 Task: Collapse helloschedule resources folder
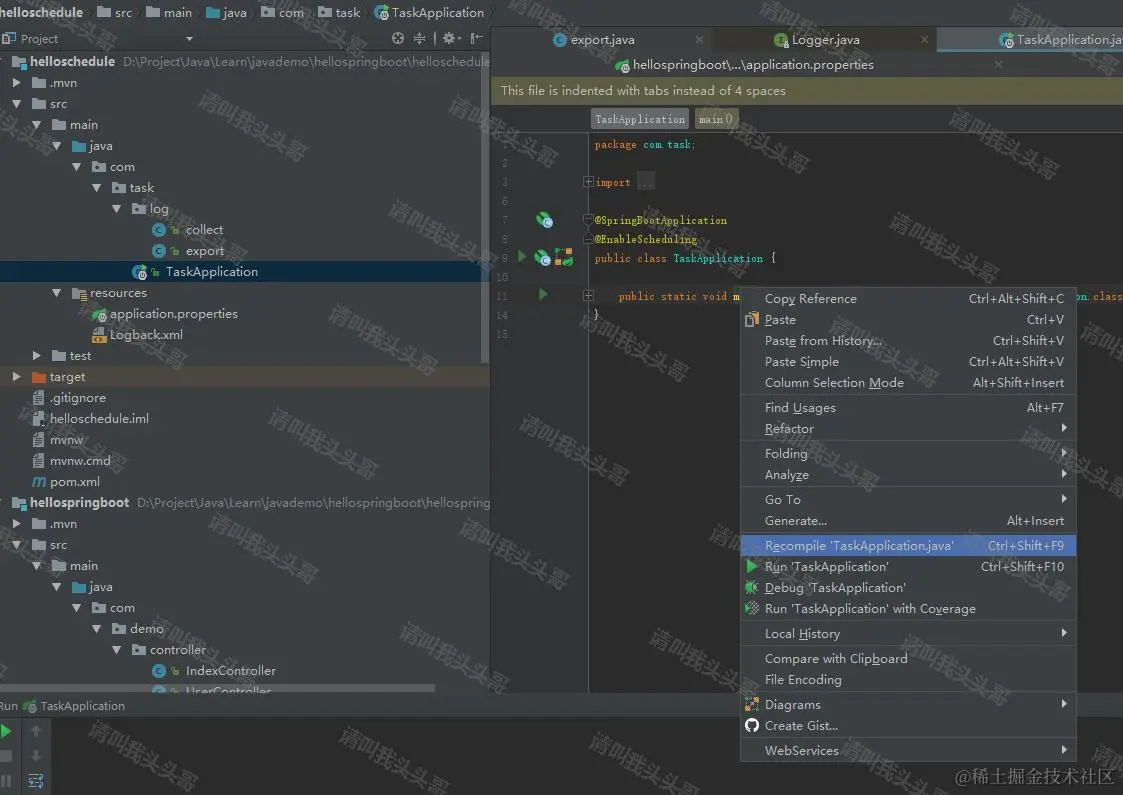(57, 293)
